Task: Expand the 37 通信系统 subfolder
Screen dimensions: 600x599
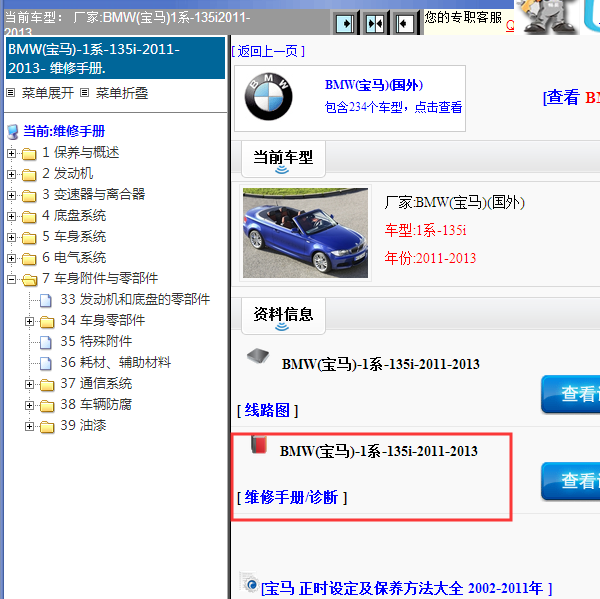Action: pos(29,384)
